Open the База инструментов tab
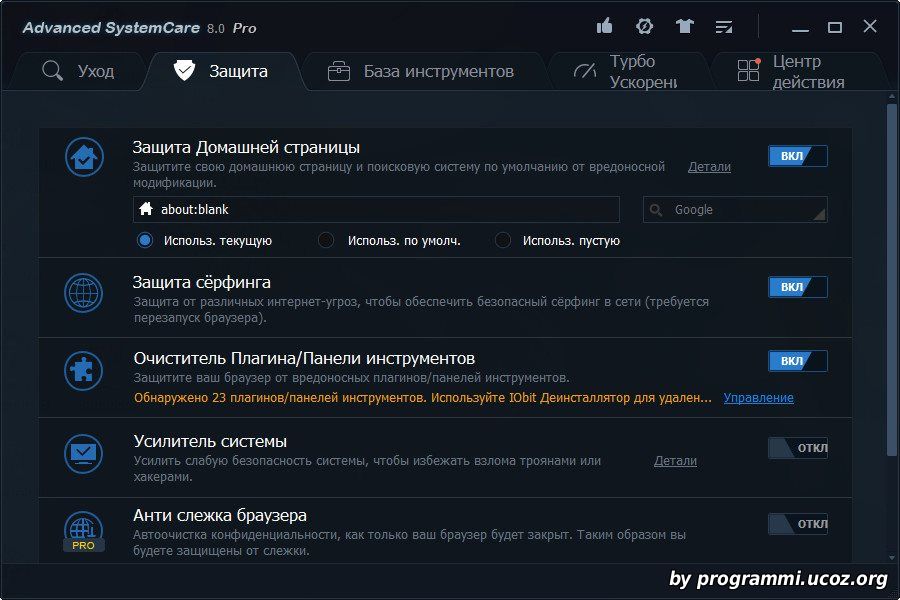The width and height of the screenshot is (900, 600). click(x=421, y=71)
